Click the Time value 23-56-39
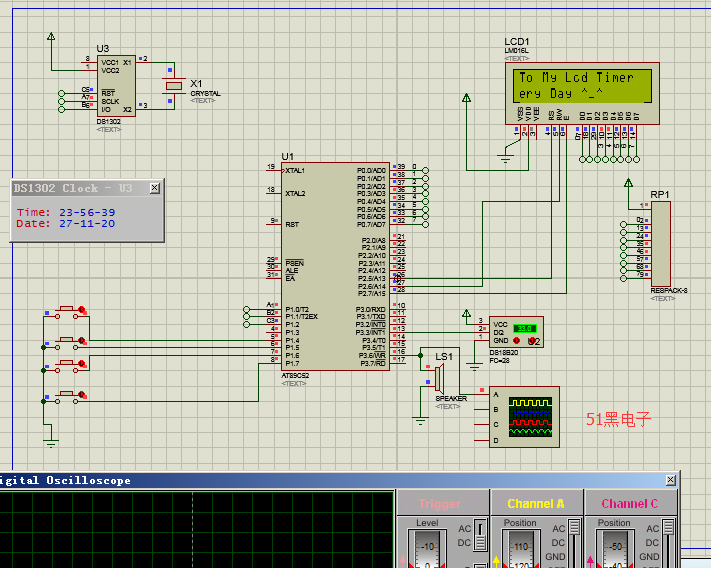This screenshot has height=568, width=711. tap(87, 212)
